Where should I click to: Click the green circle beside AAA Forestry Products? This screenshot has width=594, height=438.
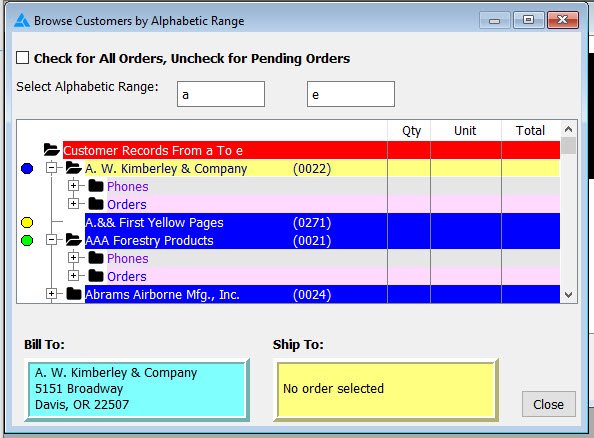coord(27,241)
